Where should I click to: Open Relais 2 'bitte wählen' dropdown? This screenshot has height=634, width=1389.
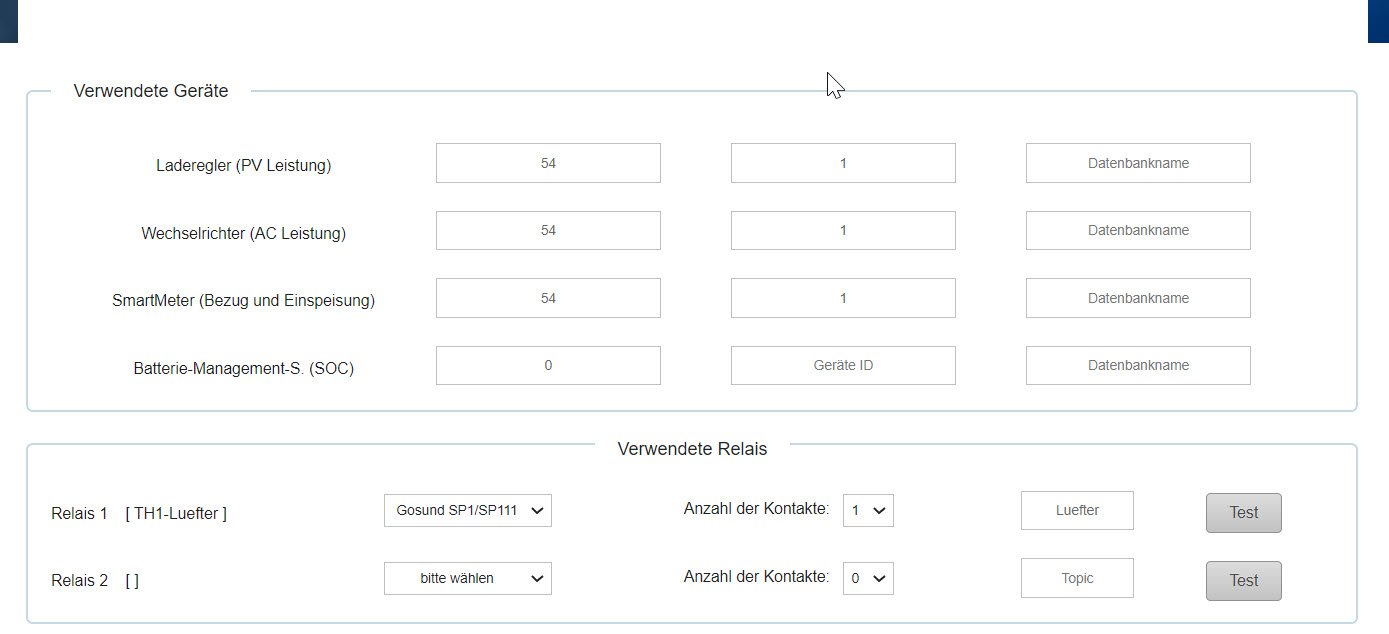467,578
